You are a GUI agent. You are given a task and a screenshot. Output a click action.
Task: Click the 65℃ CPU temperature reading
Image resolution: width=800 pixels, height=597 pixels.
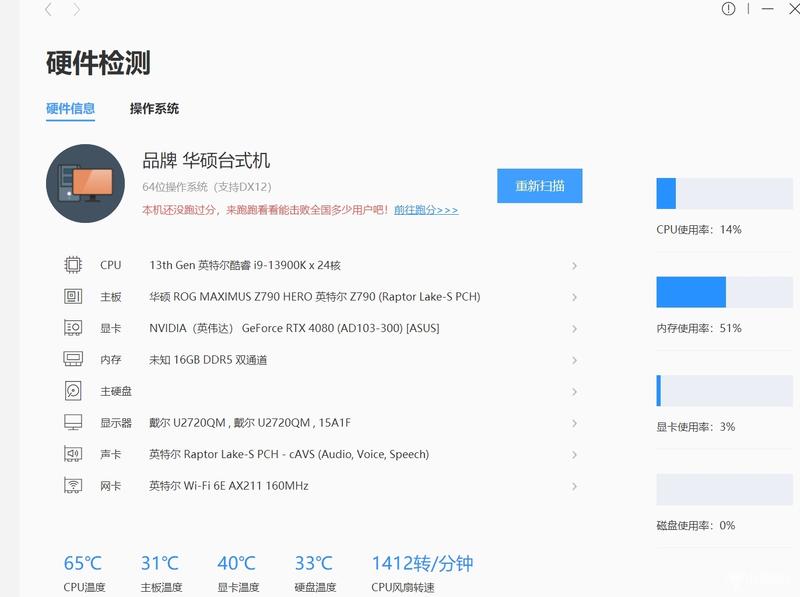(x=83, y=563)
